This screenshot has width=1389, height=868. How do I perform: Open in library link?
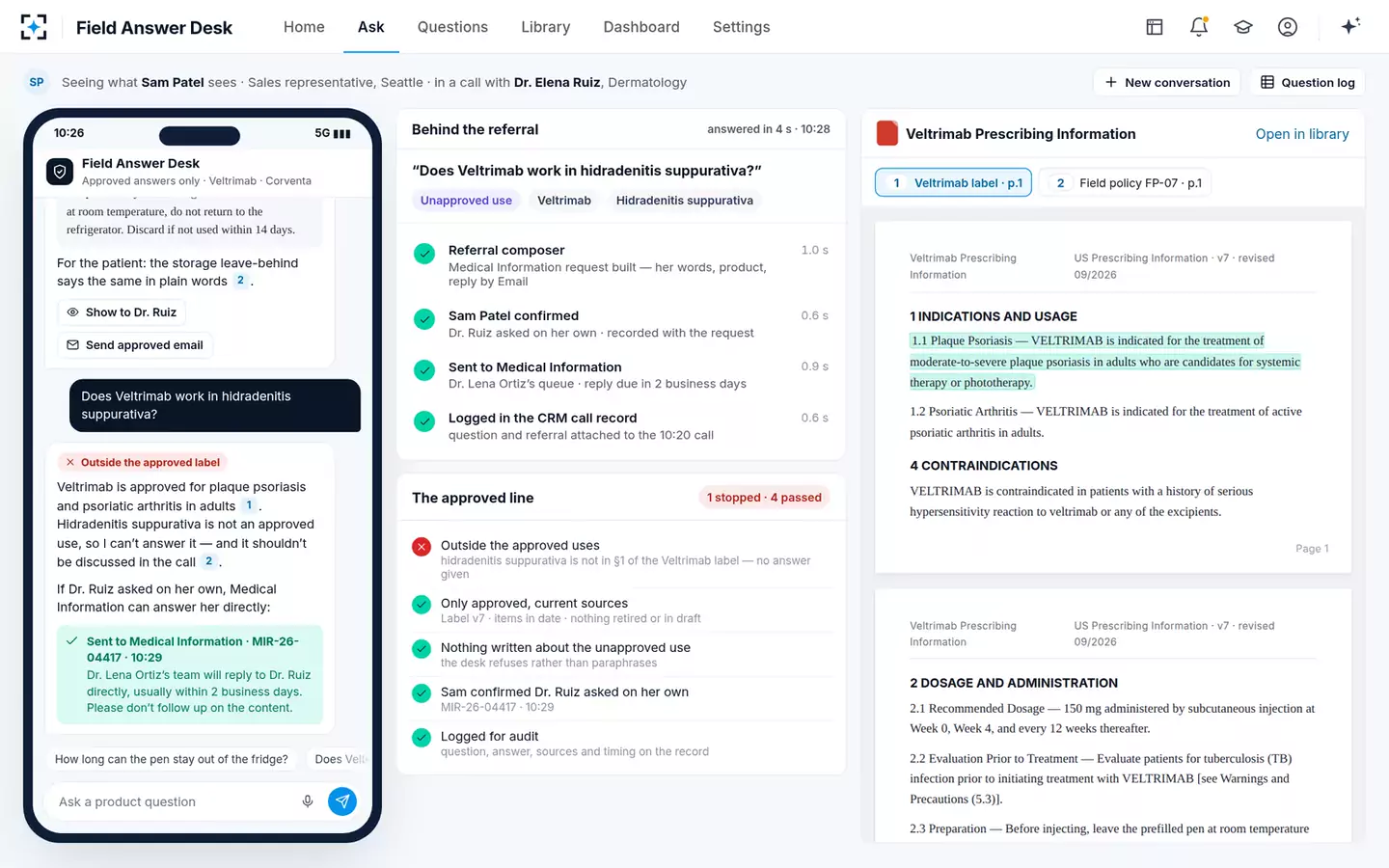1302,134
